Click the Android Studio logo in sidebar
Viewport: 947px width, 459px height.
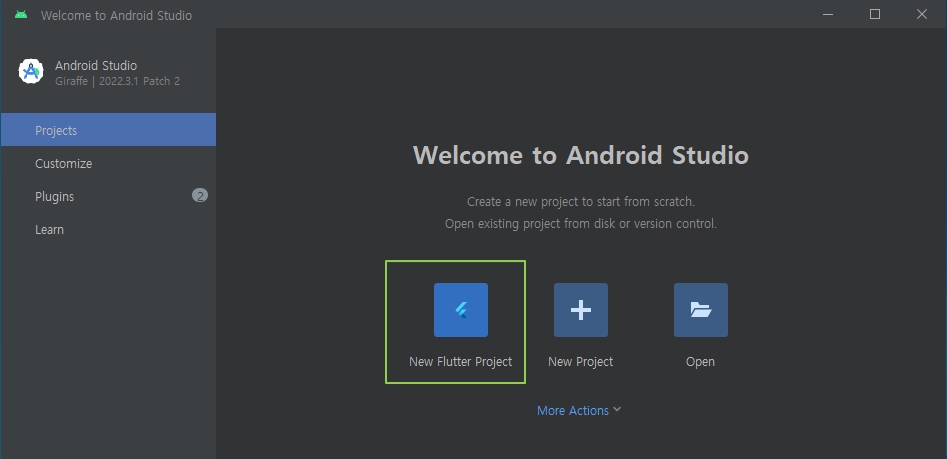31,72
